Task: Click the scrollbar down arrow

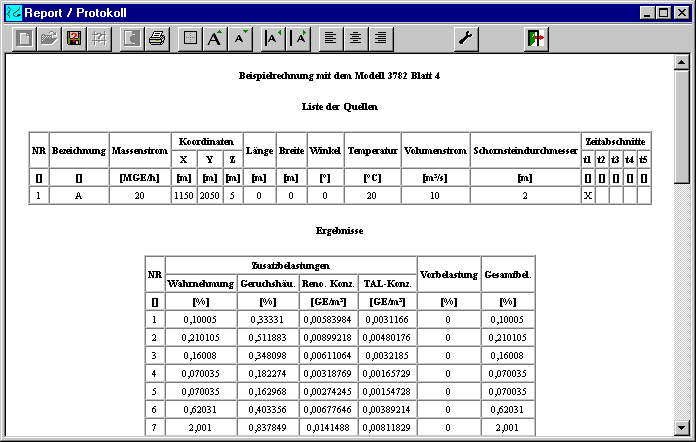Action: tap(681, 428)
